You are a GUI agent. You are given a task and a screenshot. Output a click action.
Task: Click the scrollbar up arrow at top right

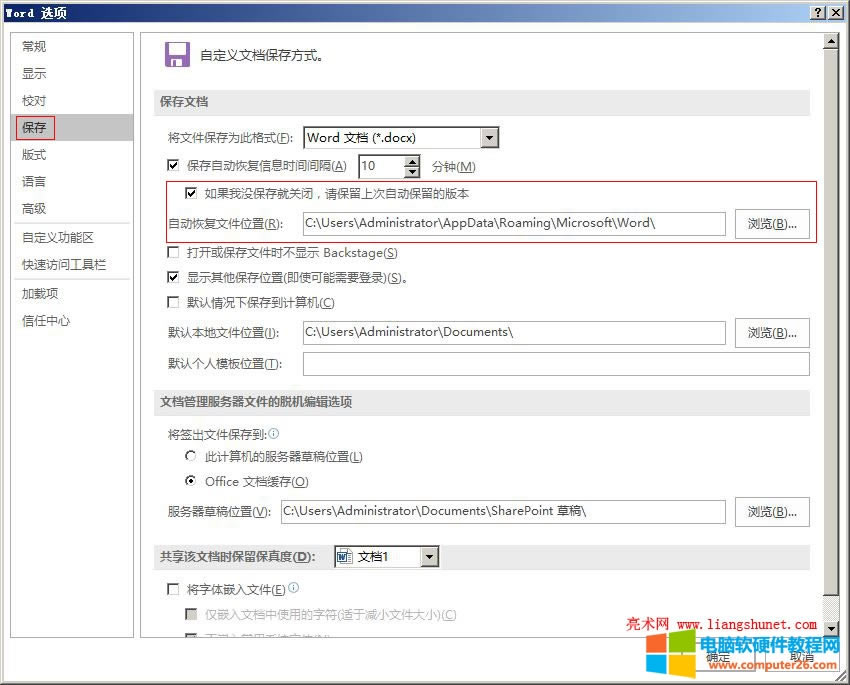(x=829, y=41)
